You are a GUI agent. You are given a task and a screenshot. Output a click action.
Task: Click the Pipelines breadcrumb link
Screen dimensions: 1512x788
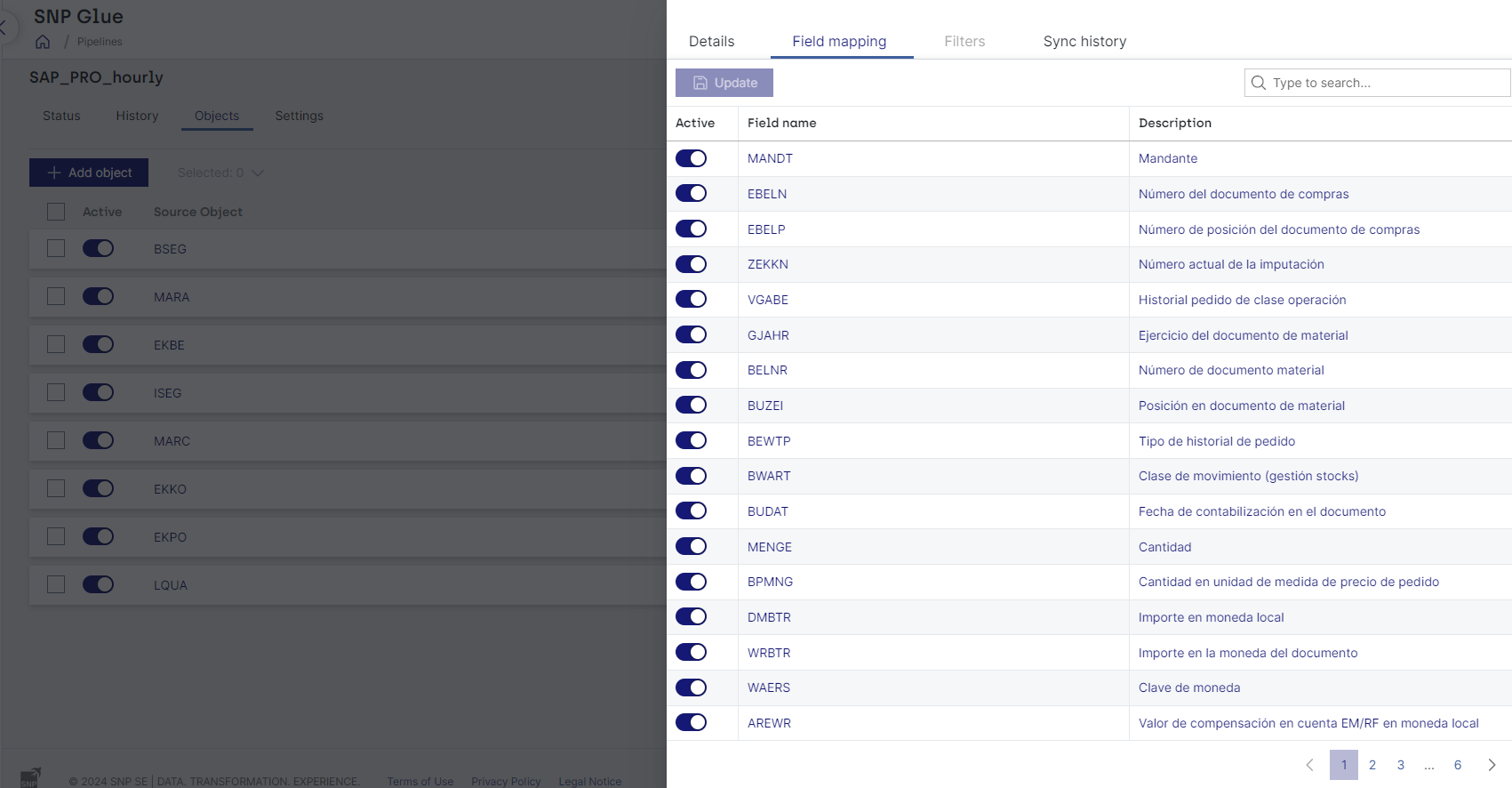point(100,42)
